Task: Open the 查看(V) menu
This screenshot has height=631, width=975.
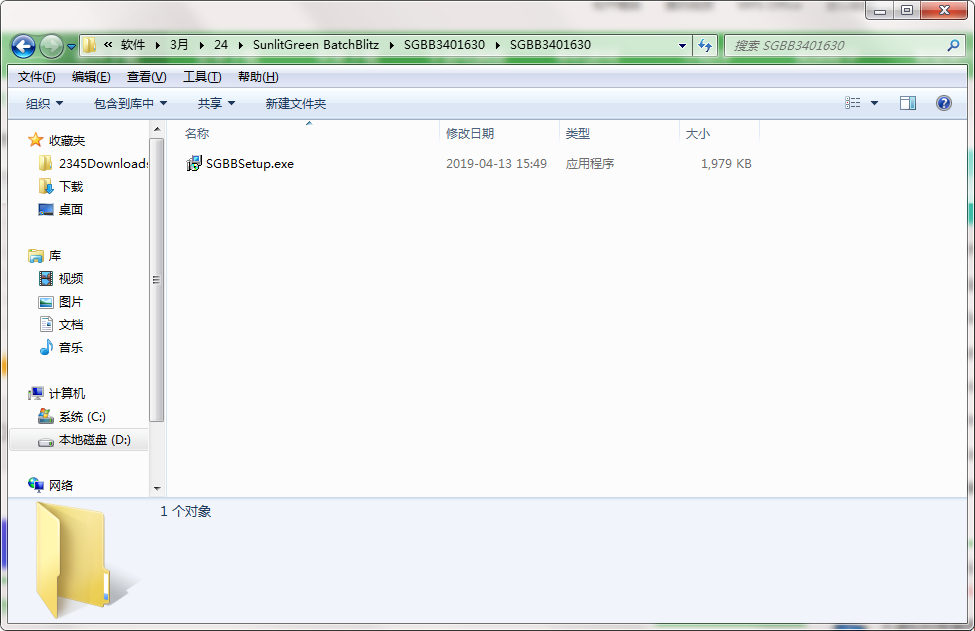Action: pos(146,77)
